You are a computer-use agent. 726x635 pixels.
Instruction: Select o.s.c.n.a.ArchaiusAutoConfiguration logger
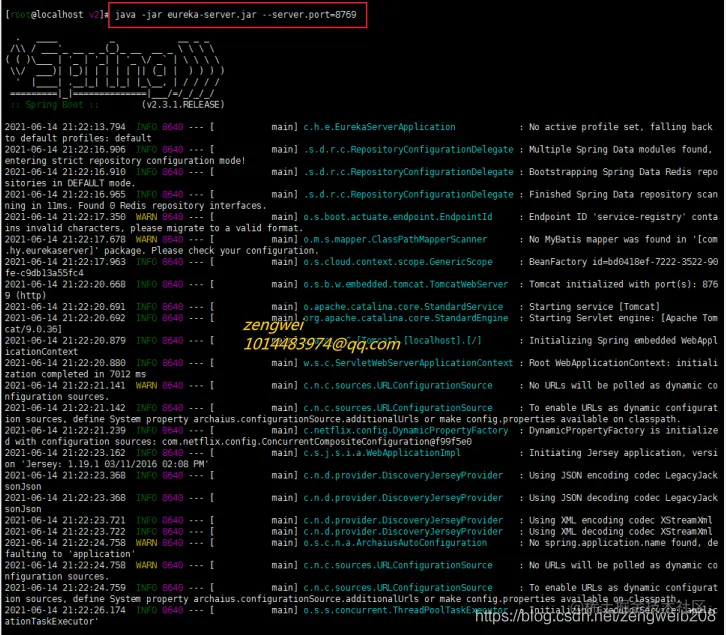(395, 542)
